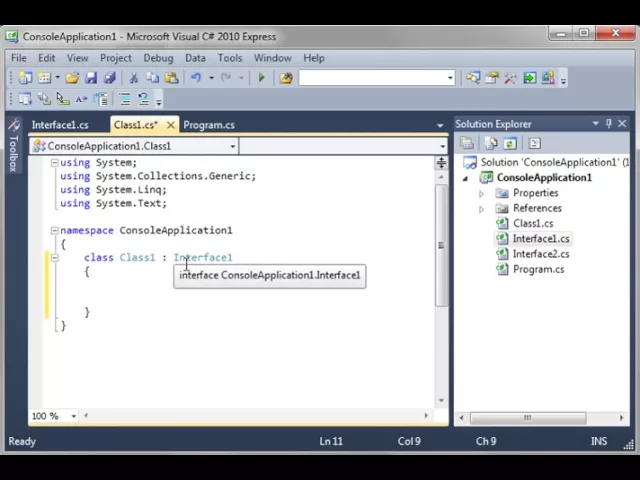The image size is (640, 480).
Task: Click the fifth text editor toolbar icon
Action: click(100, 99)
